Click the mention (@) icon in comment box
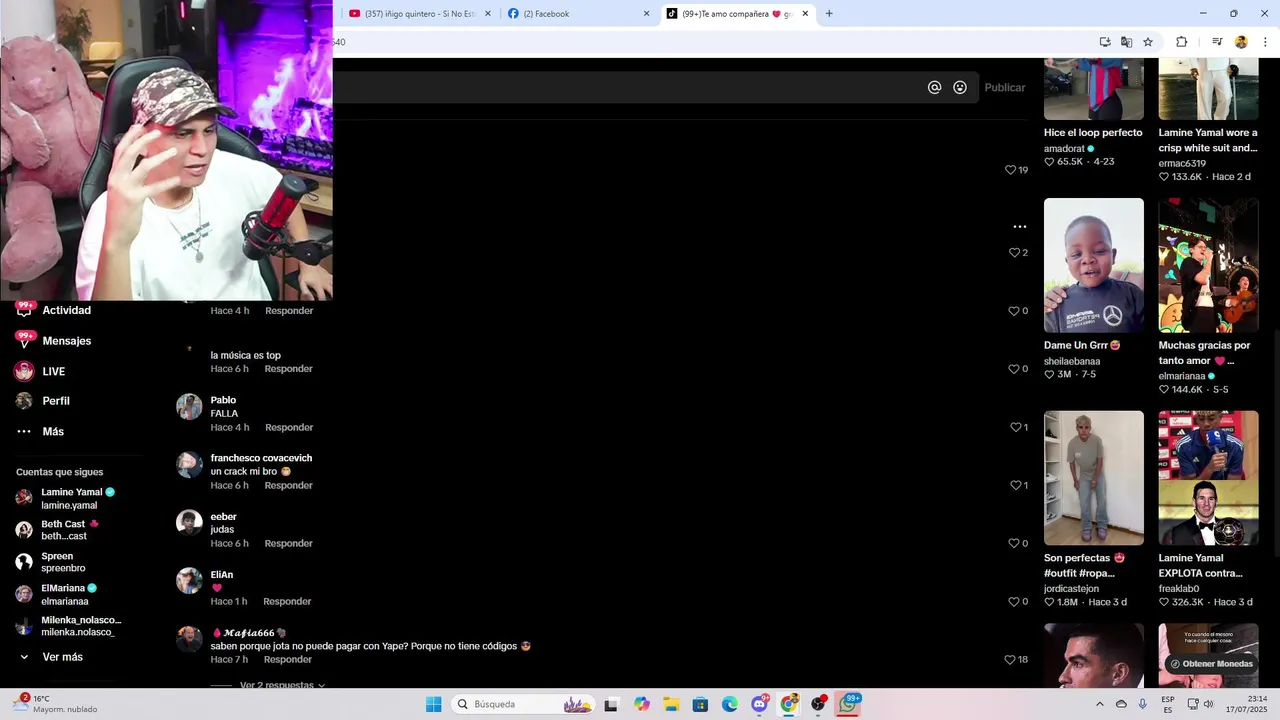The image size is (1280, 720). pos(934,87)
